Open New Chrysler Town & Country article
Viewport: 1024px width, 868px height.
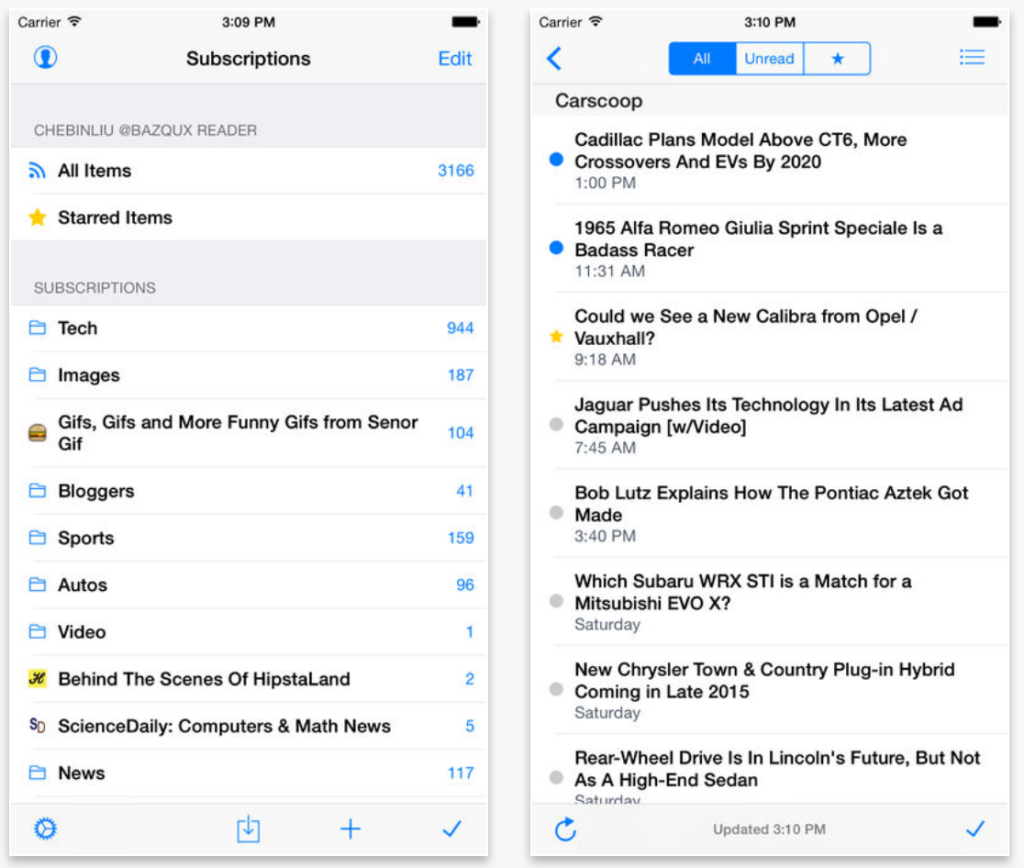(770, 690)
